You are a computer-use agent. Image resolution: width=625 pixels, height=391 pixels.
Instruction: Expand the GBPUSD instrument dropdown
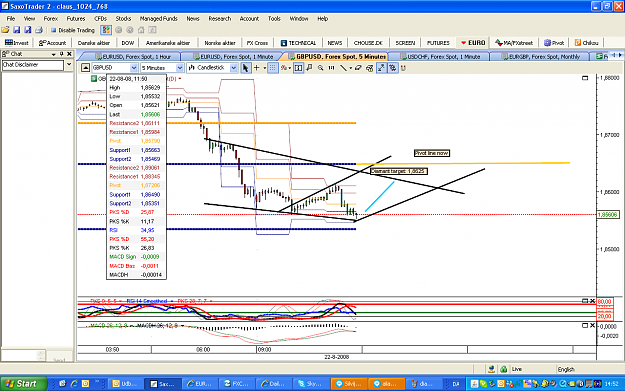134,68
